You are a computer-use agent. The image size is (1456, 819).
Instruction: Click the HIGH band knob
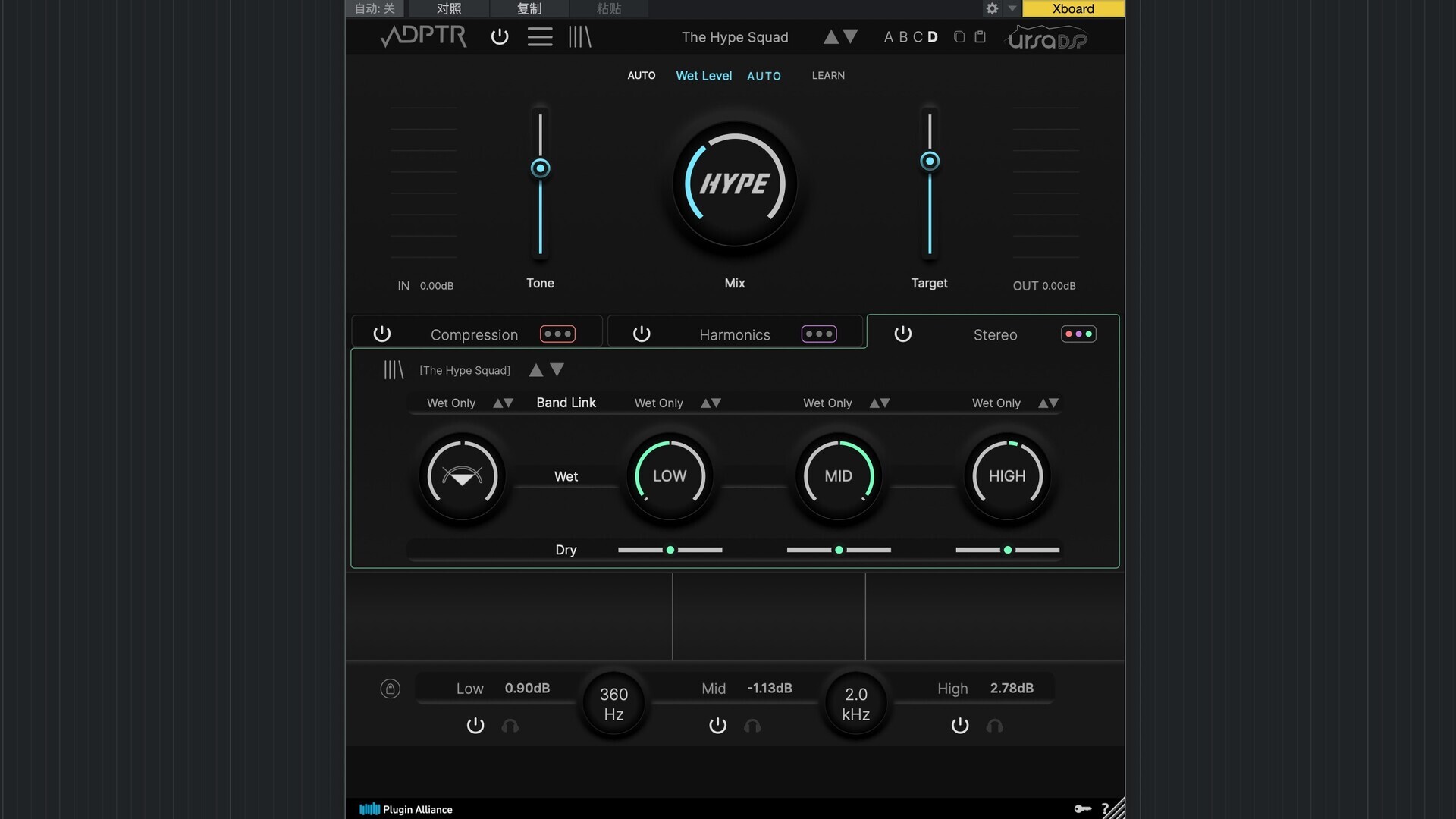click(1007, 476)
